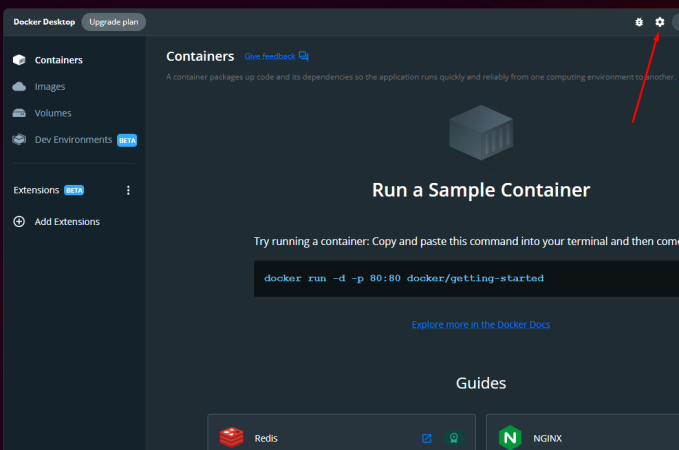Open Explore more in the Docker Docs

pyautogui.click(x=481, y=324)
